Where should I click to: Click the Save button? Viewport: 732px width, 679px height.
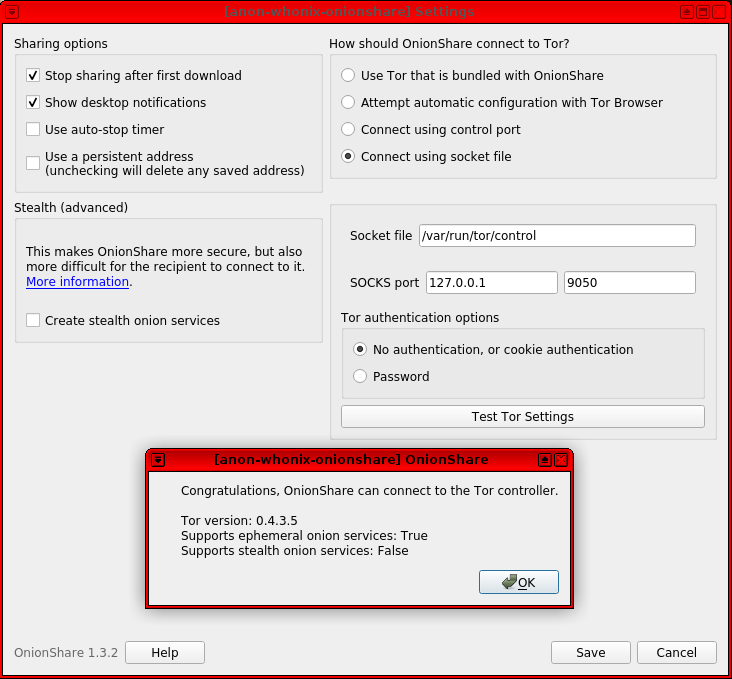pyautogui.click(x=590, y=653)
